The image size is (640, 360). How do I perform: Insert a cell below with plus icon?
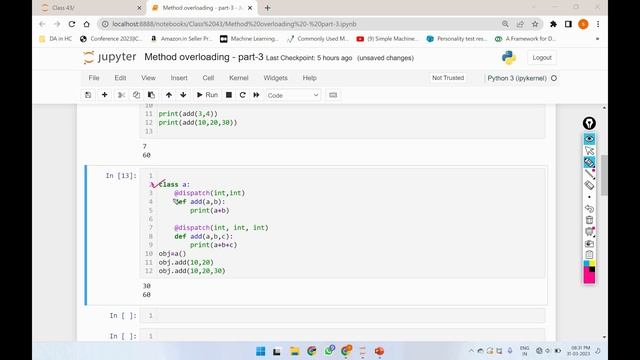(104, 95)
